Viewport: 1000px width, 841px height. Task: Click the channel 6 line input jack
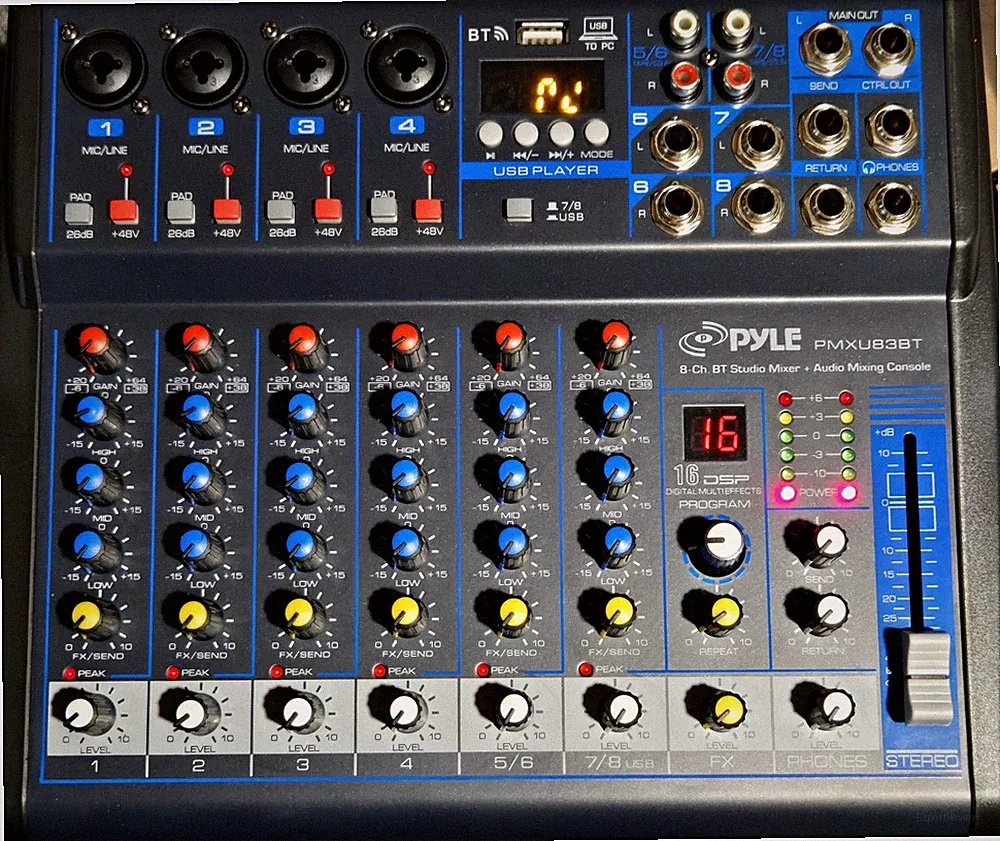pyautogui.click(x=677, y=207)
